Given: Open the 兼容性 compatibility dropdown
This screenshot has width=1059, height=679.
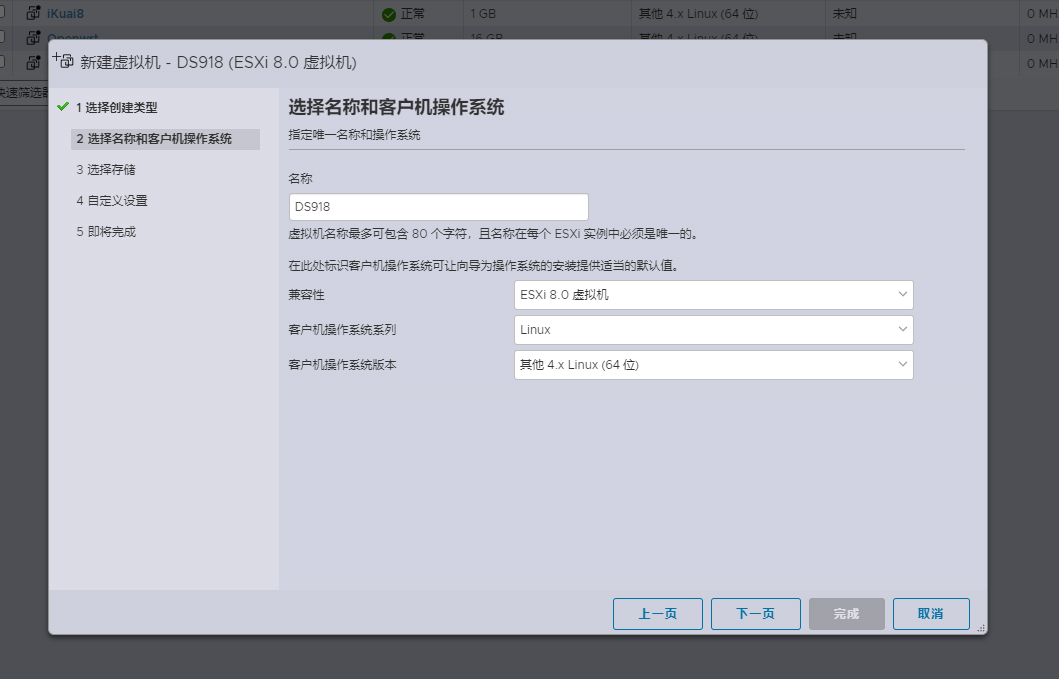Looking at the screenshot, I should (713, 295).
